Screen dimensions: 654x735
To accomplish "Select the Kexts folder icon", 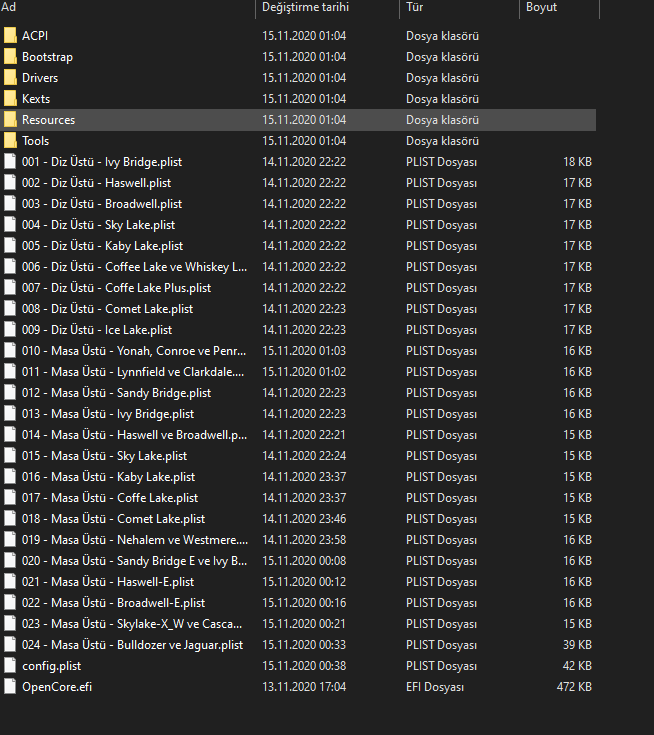I will coord(10,99).
